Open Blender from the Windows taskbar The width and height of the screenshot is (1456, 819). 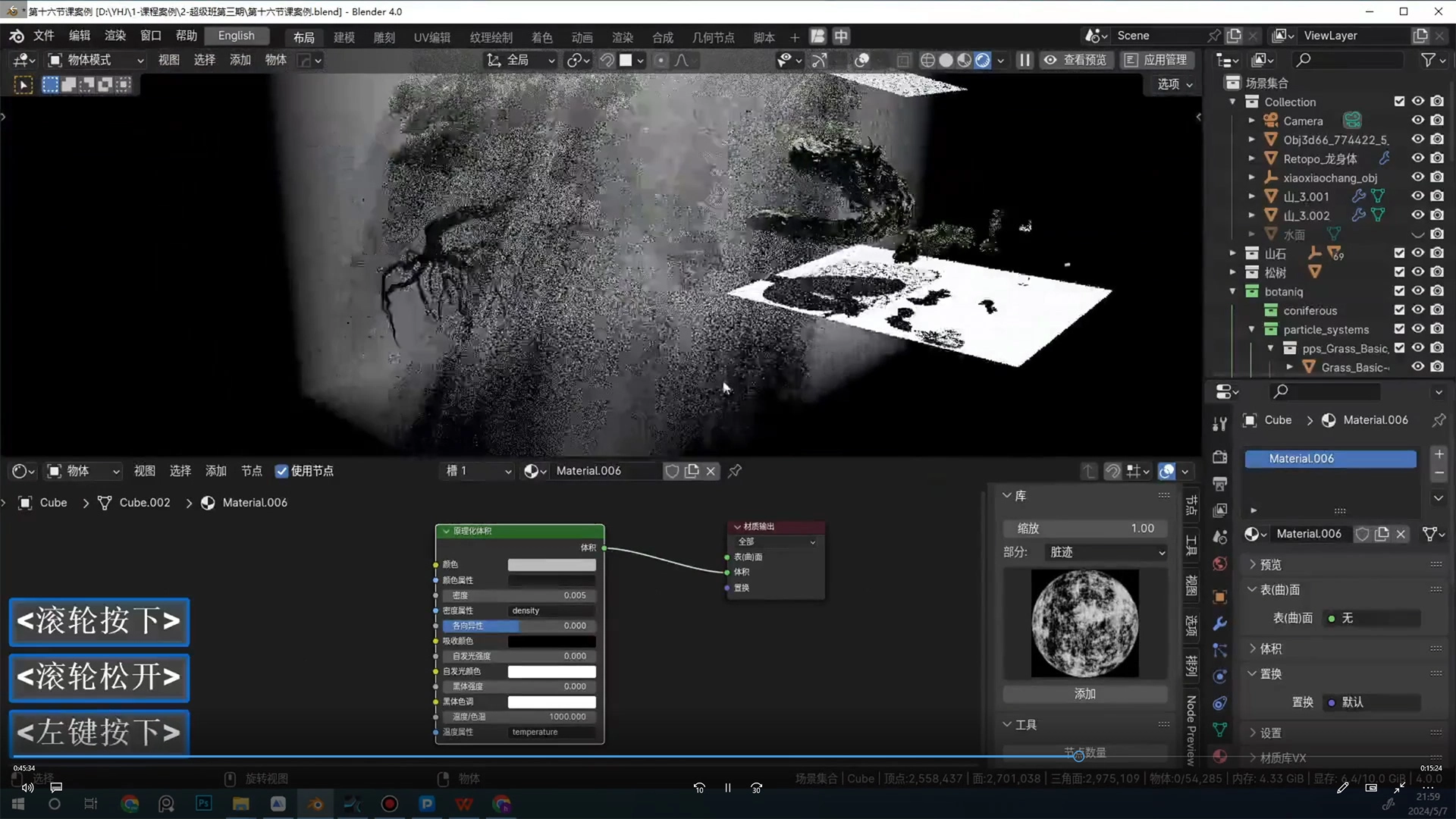(315, 804)
